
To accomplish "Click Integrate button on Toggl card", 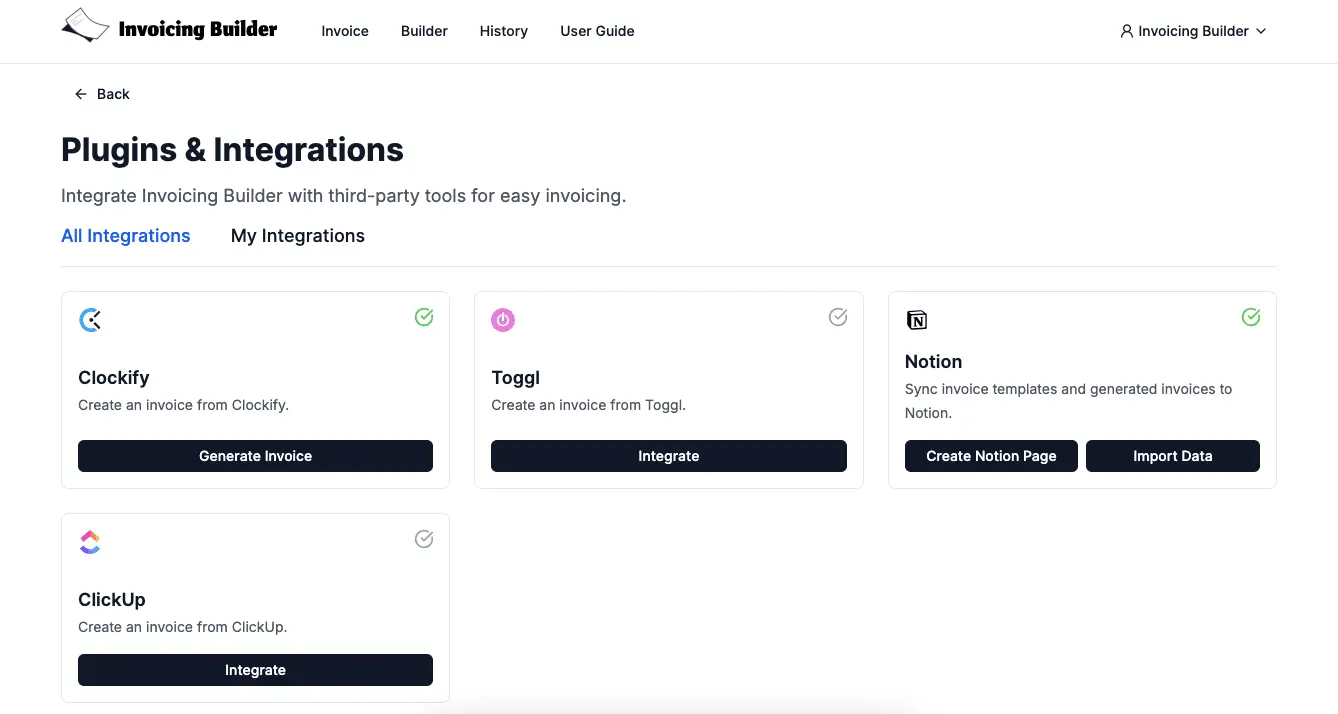I will [x=669, y=456].
